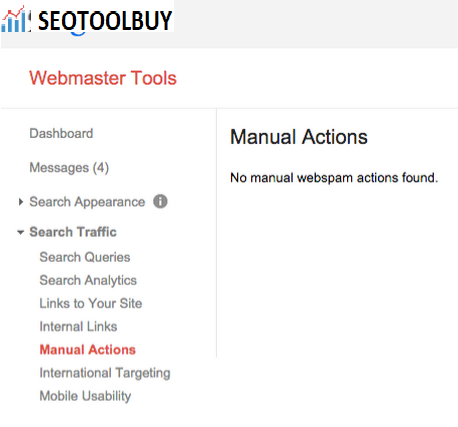Click the info icon beside Search Appearance

(x=160, y=202)
